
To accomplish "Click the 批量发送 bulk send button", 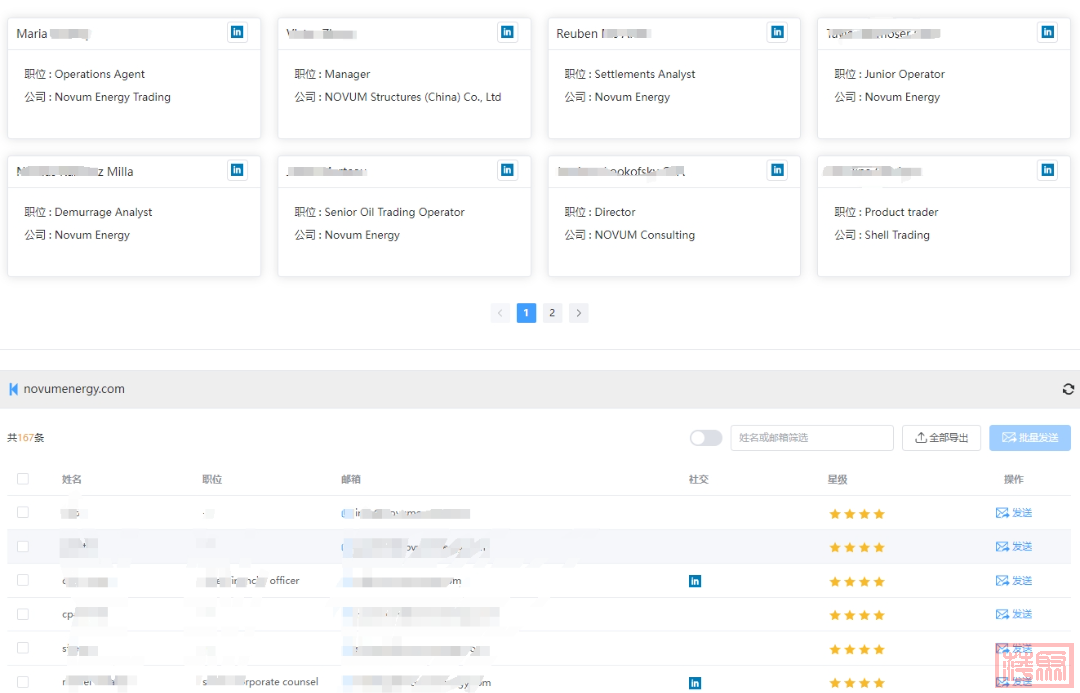I will tap(1030, 438).
